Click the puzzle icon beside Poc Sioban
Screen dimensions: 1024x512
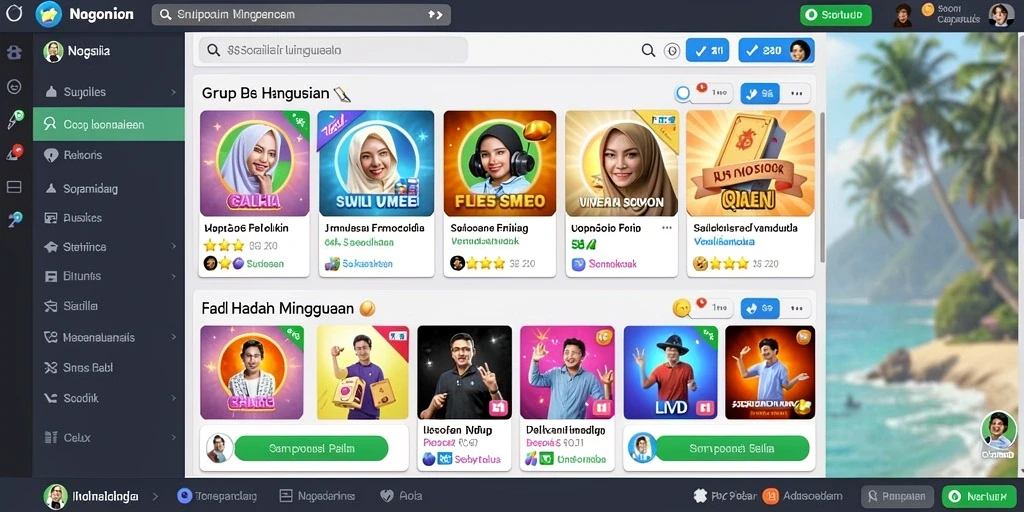pyautogui.click(x=701, y=496)
